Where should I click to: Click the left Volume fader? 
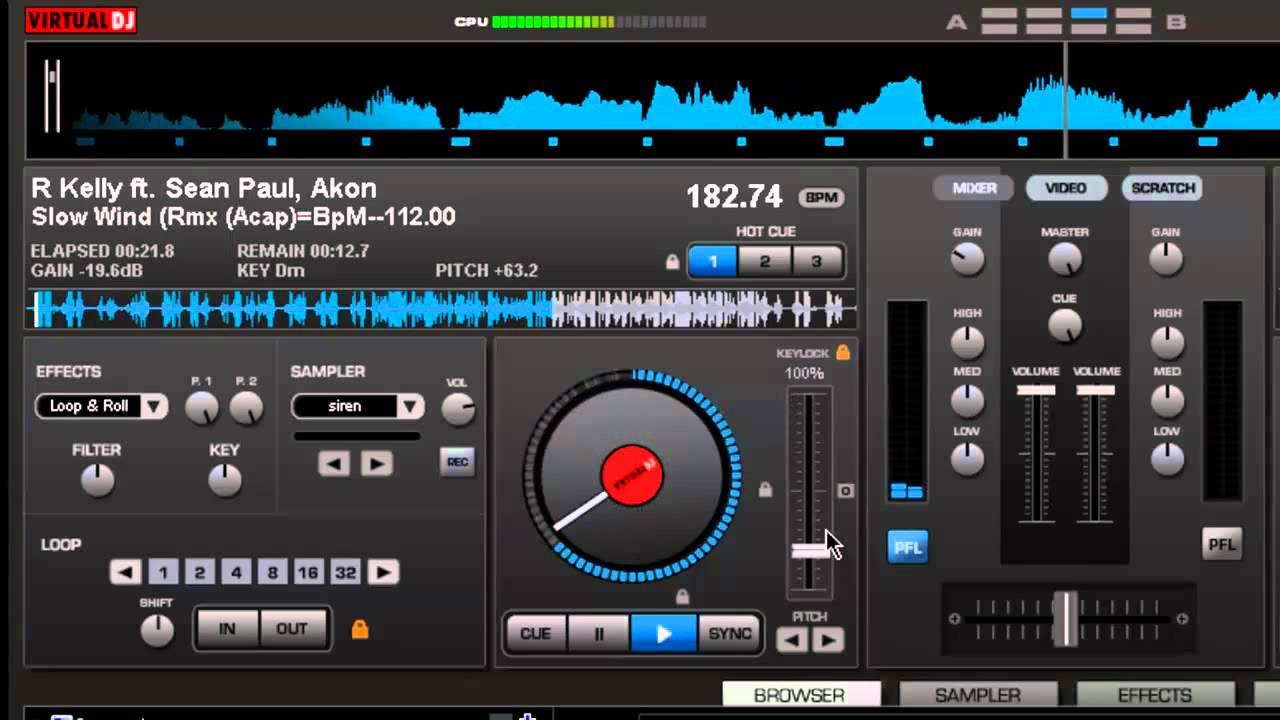point(1036,390)
